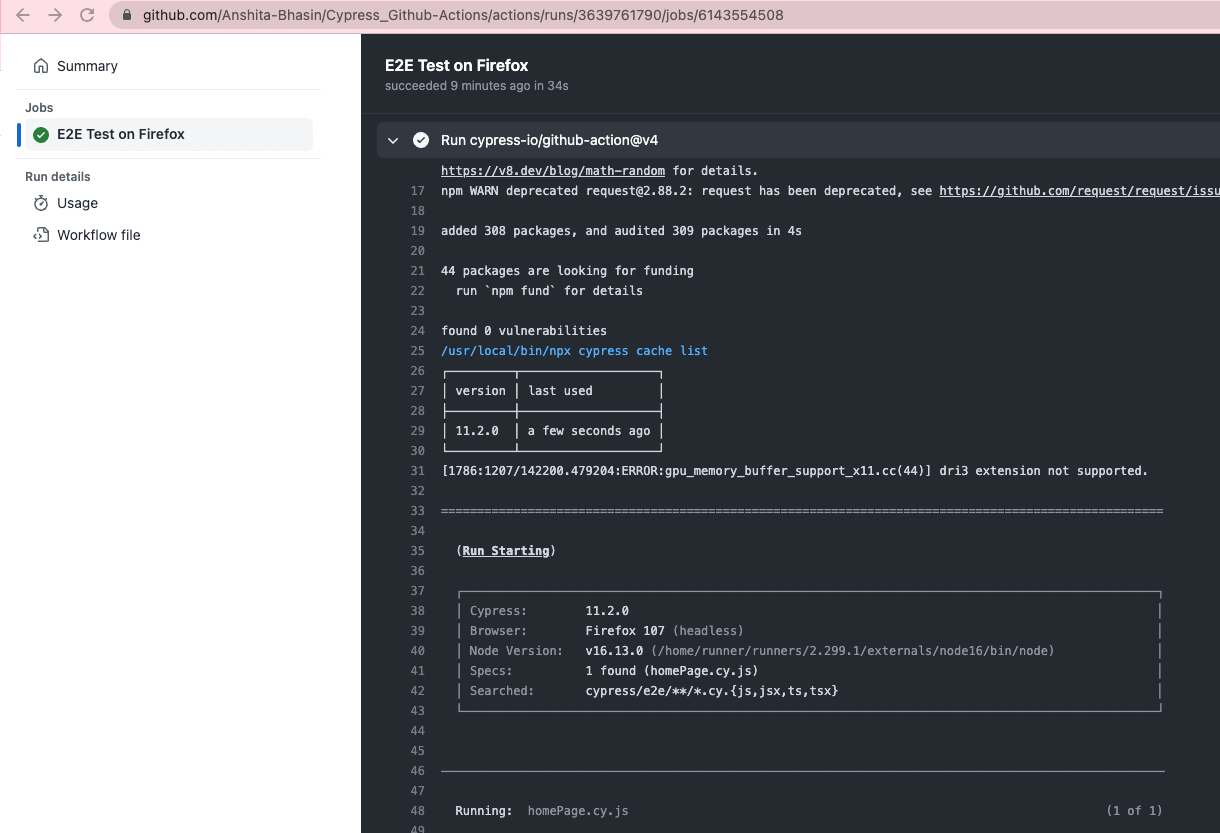The height and width of the screenshot is (833, 1220).
Task: Click the browser back arrow
Action: click(x=22, y=15)
